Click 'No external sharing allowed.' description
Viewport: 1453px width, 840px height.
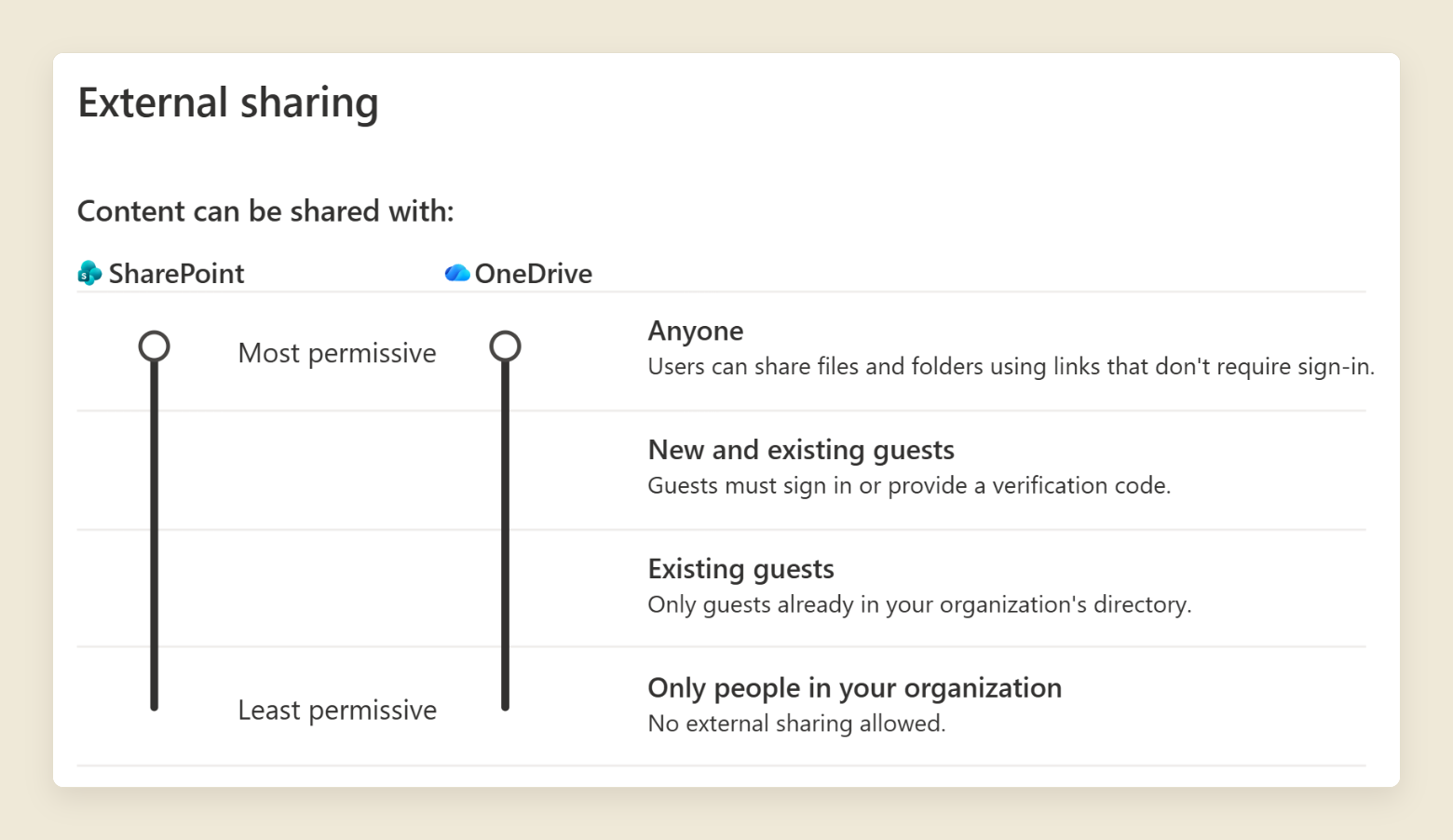click(797, 724)
